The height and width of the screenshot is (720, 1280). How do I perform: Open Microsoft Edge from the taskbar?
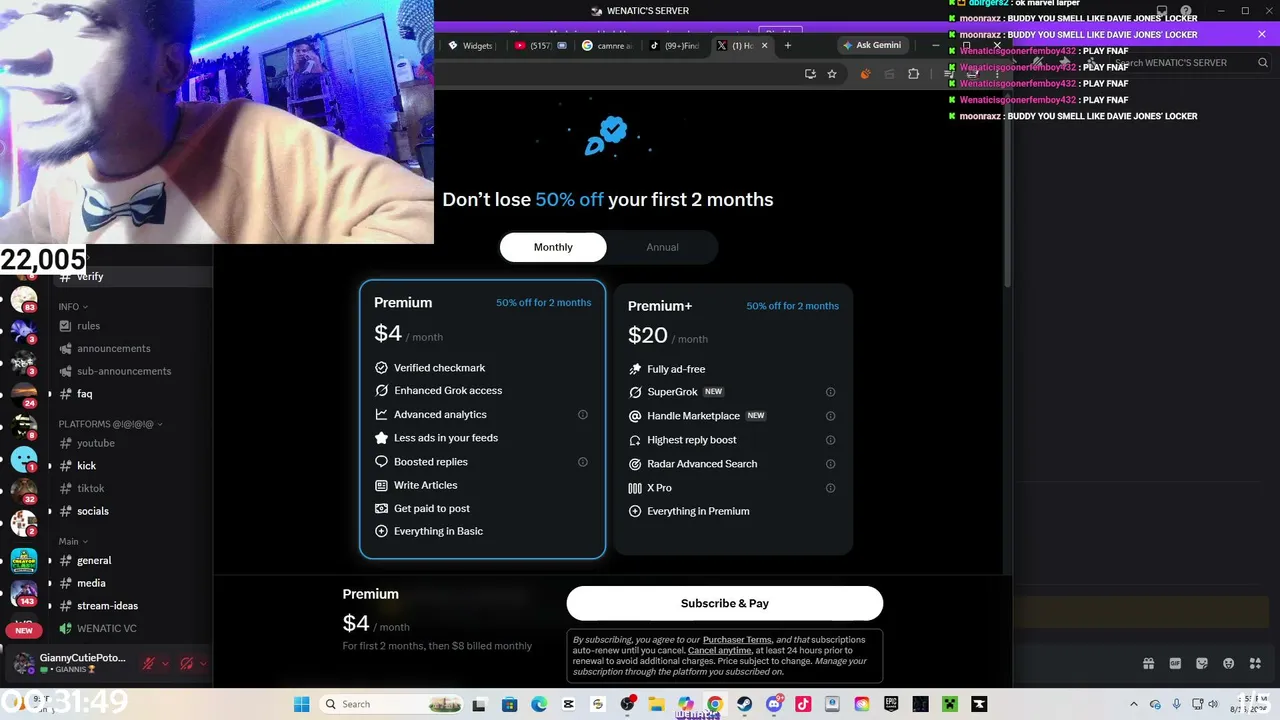click(539, 704)
